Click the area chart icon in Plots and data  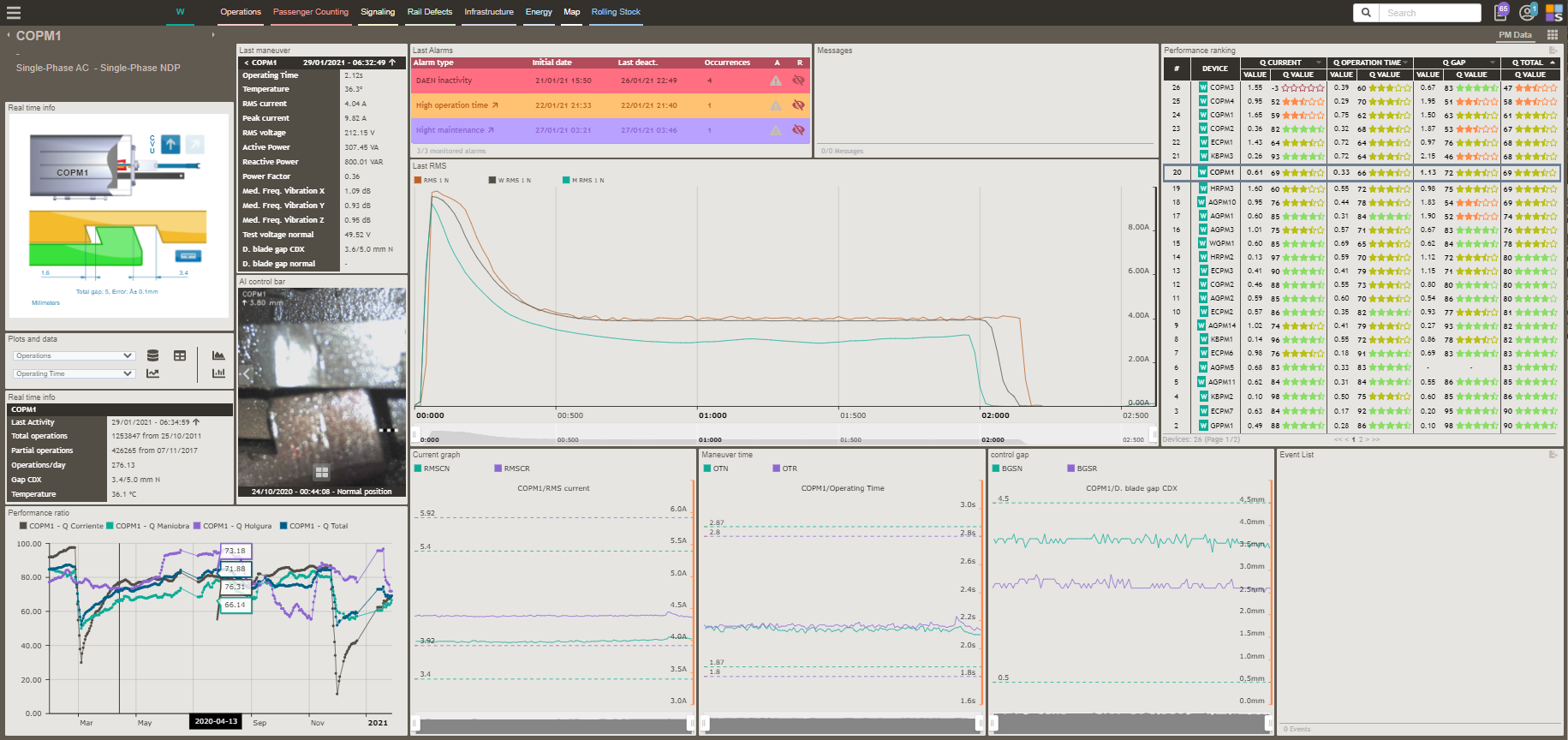[218, 355]
